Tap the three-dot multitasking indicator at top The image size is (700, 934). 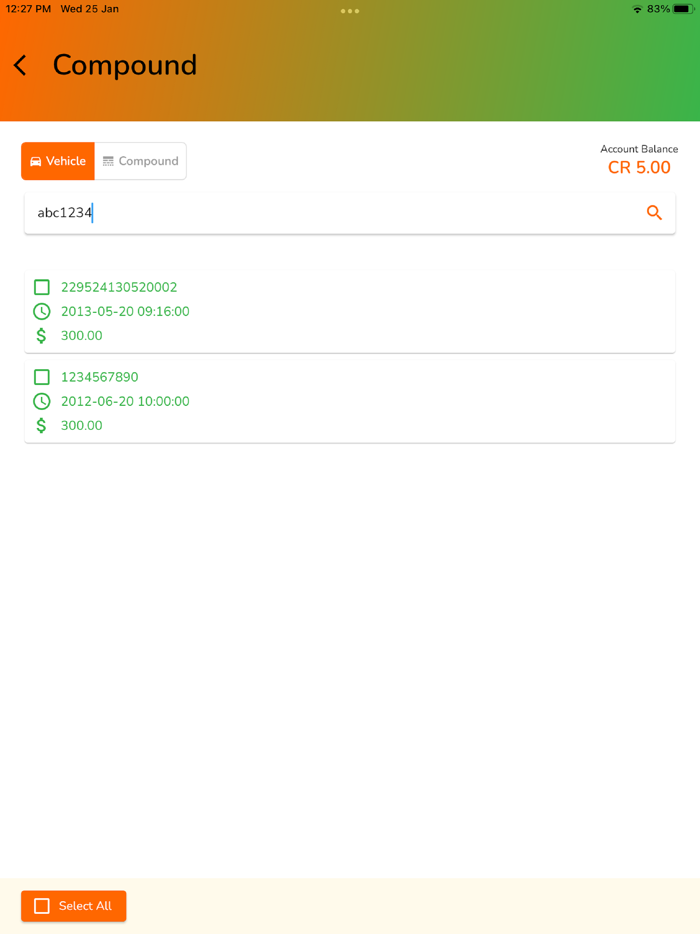click(349, 11)
